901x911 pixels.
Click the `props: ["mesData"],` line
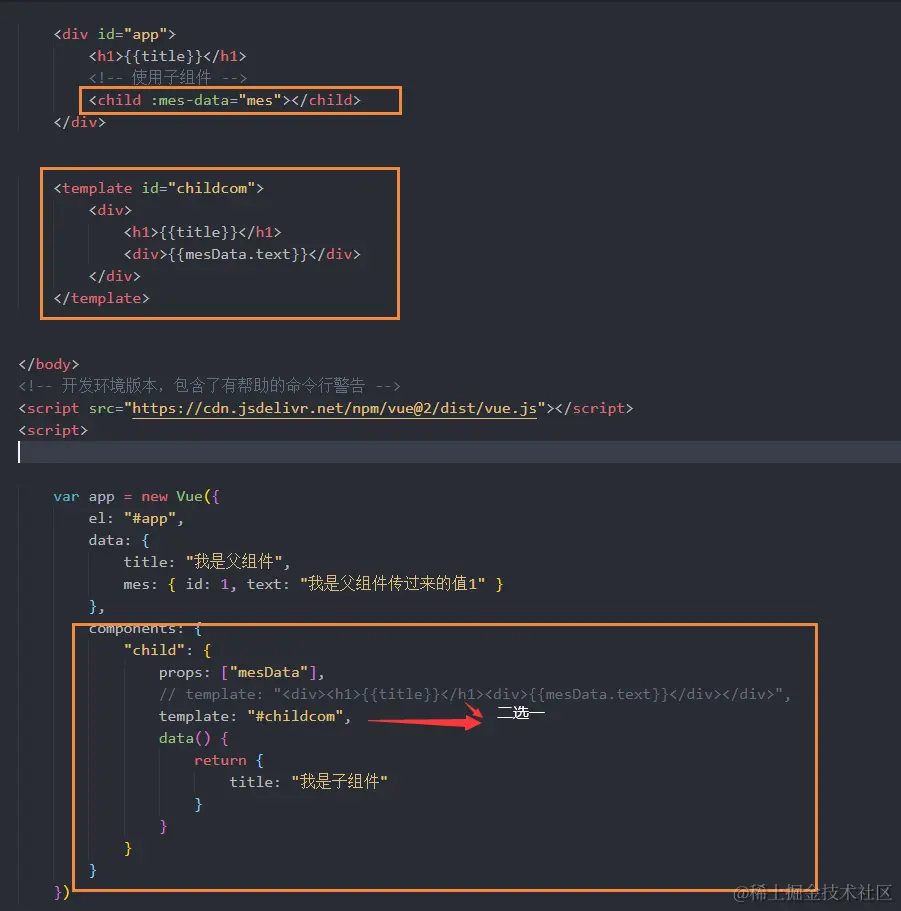pyautogui.click(x=242, y=672)
